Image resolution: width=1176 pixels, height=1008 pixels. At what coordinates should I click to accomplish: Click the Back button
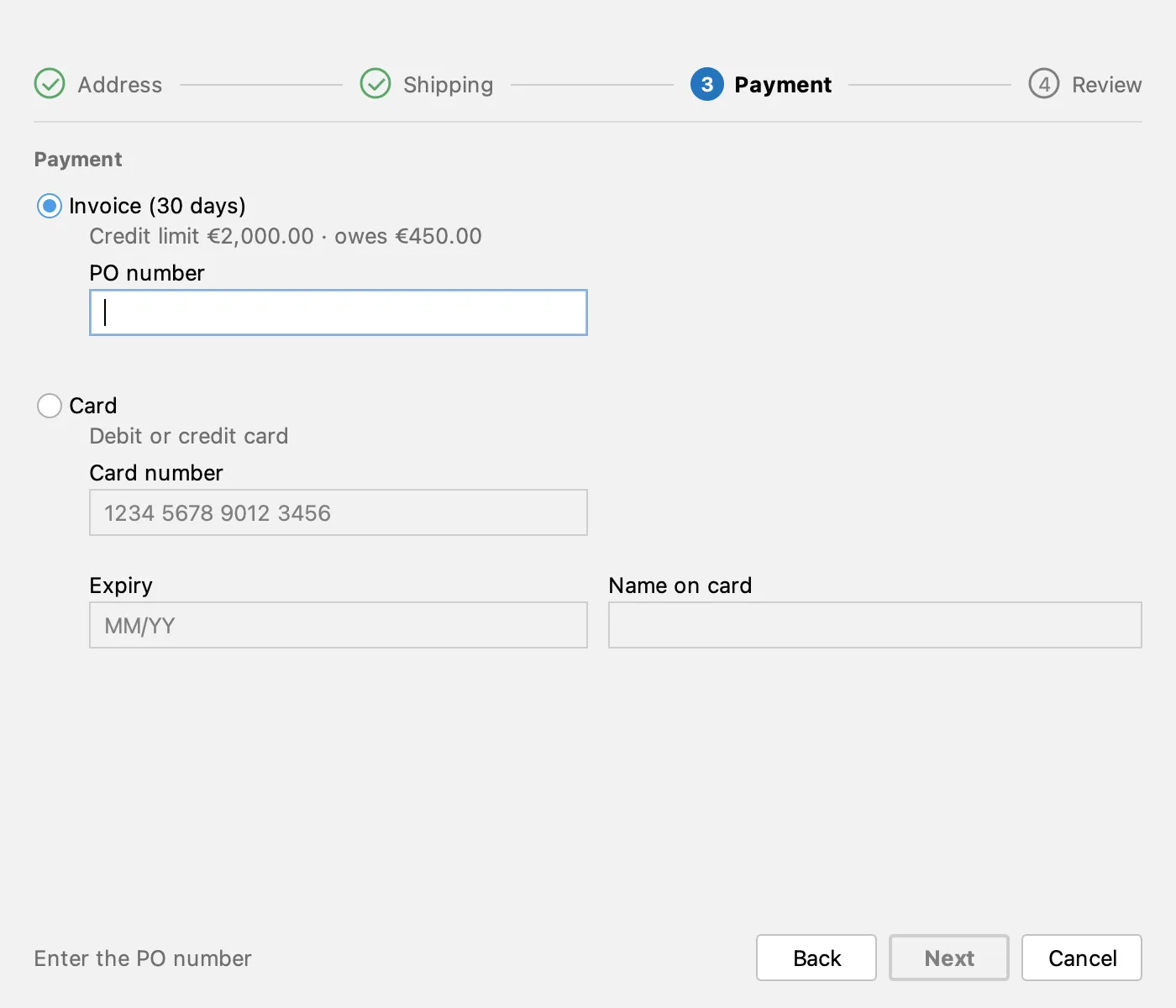(x=816, y=958)
